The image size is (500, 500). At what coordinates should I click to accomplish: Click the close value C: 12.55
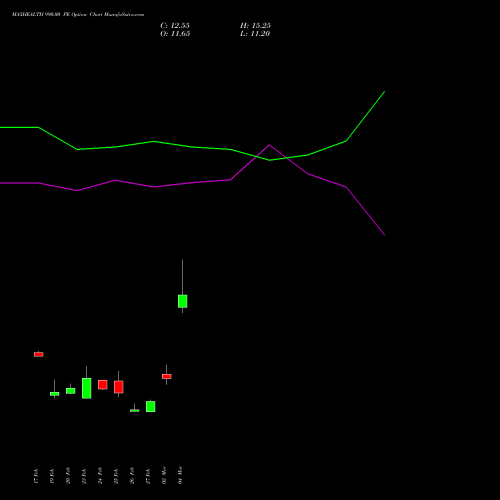[x=175, y=26]
